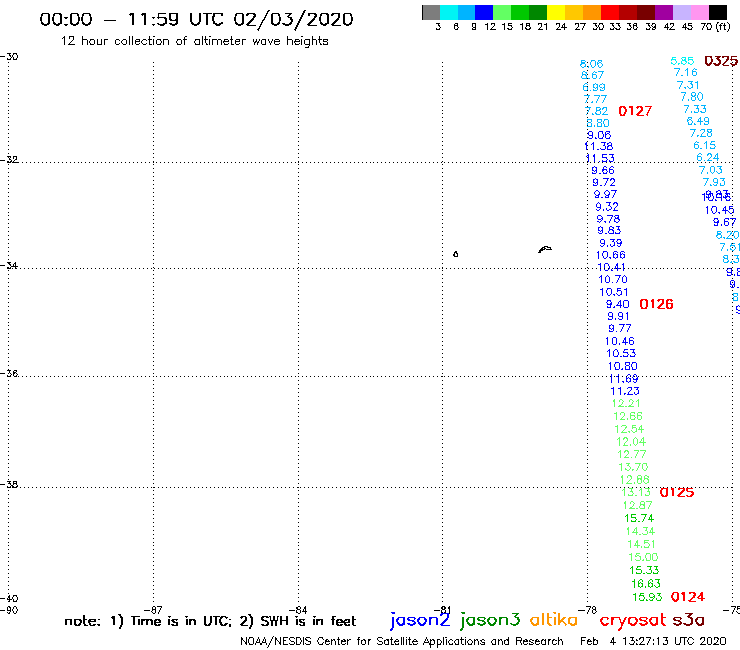This screenshot has width=740, height=650.
Task: Select the note about UTC and SWH
Action: click(x=210, y=621)
